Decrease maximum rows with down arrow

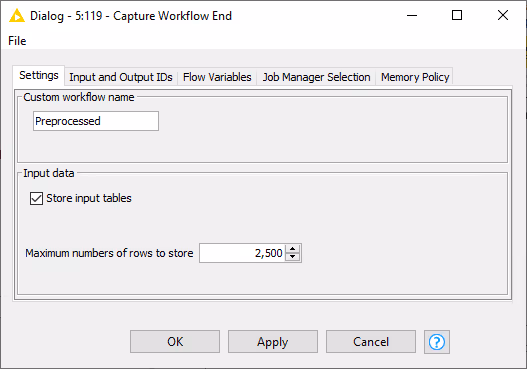click(x=293, y=257)
